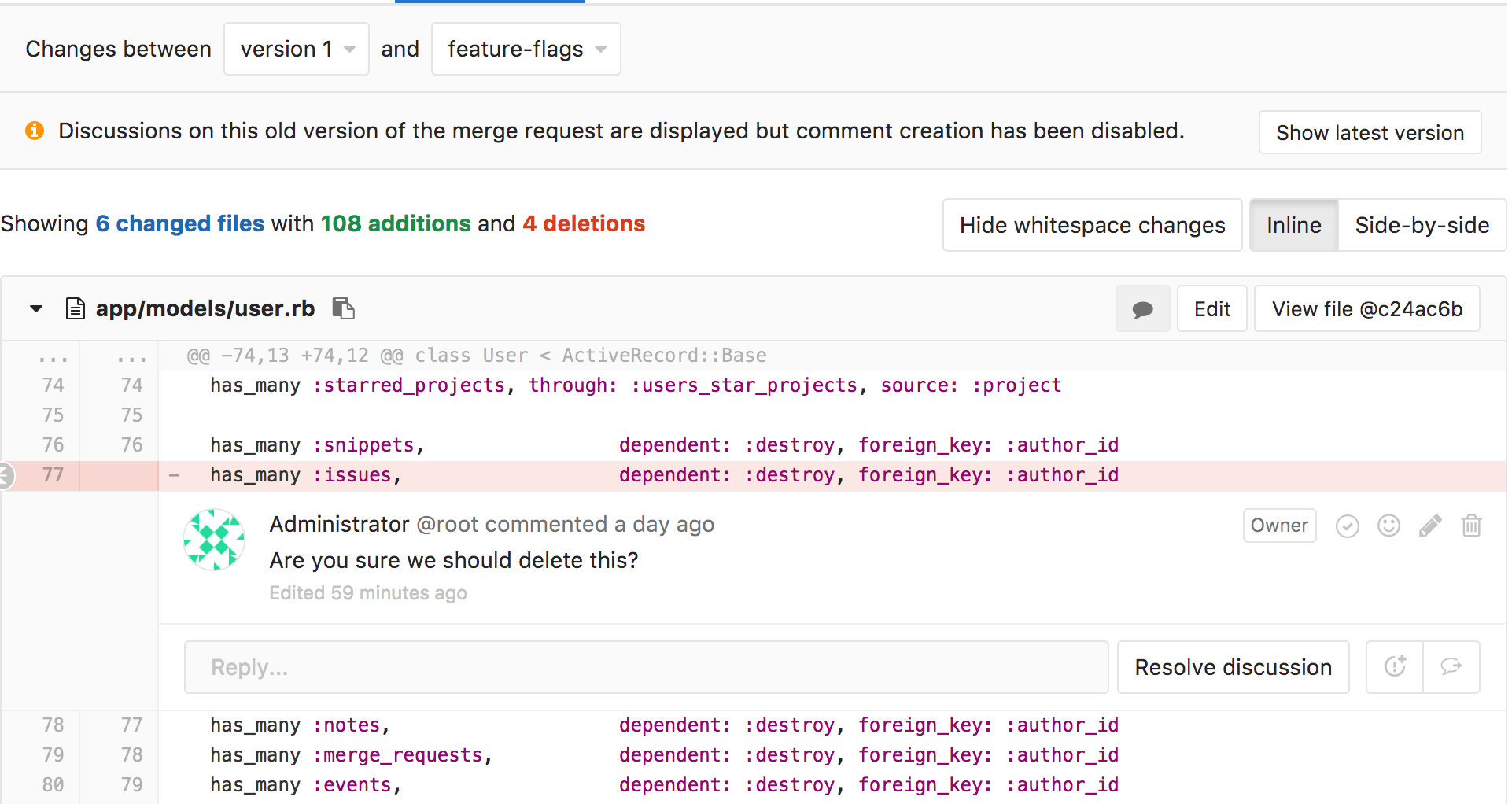Collapse the app/models/user.rb file diff
Image resolution: width=1512 pixels, height=804 pixels.
coord(36,308)
